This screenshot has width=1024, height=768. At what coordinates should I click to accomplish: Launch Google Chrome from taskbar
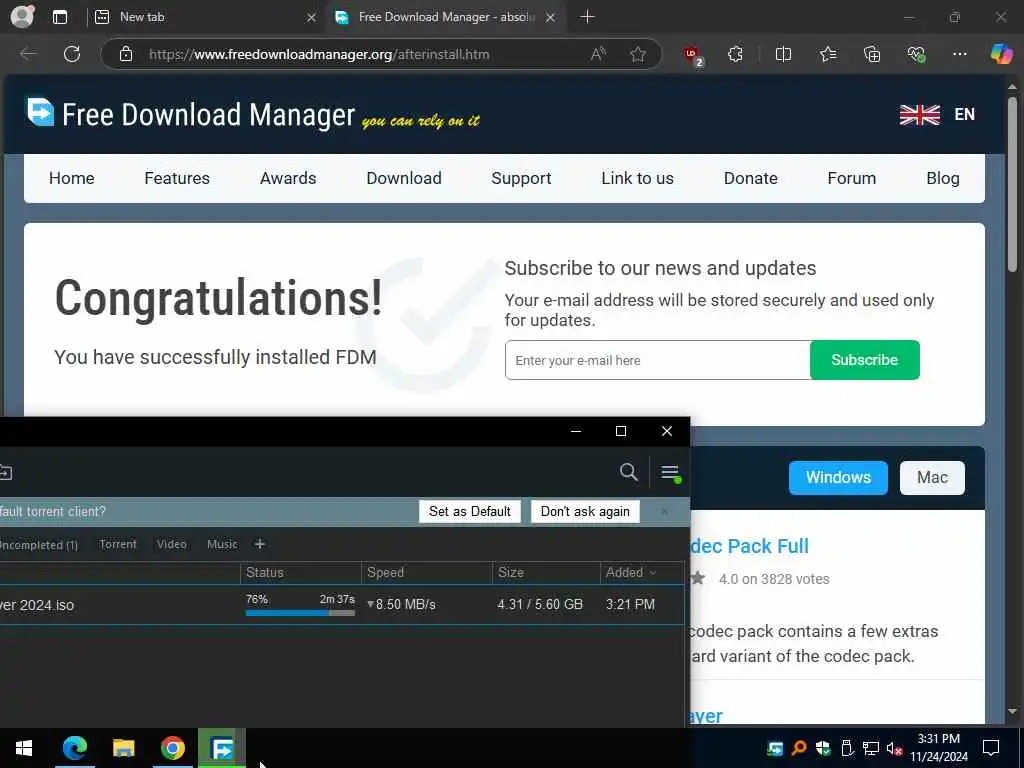[x=172, y=748]
